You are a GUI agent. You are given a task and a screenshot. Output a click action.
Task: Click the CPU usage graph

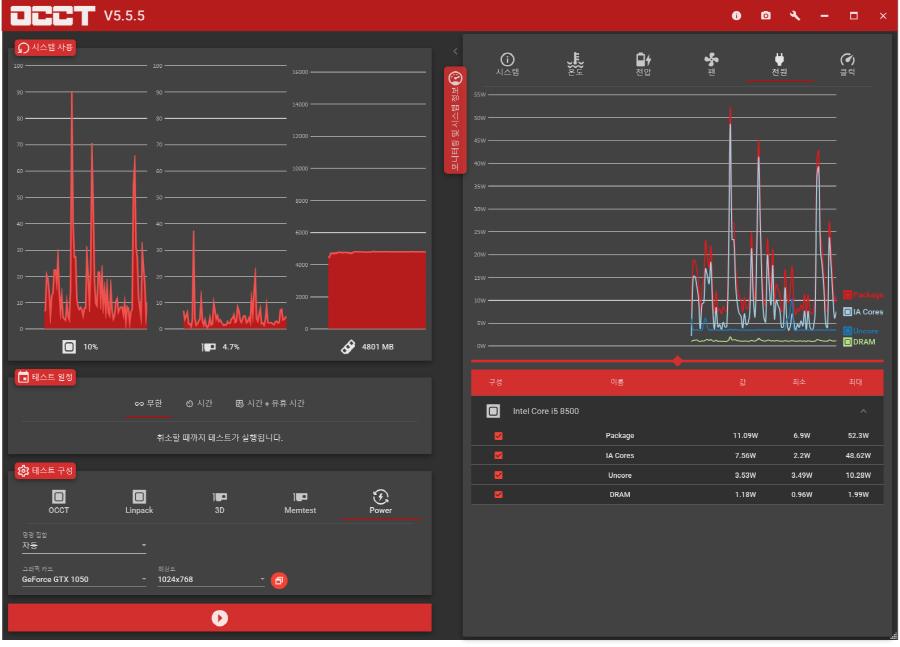point(85,197)
